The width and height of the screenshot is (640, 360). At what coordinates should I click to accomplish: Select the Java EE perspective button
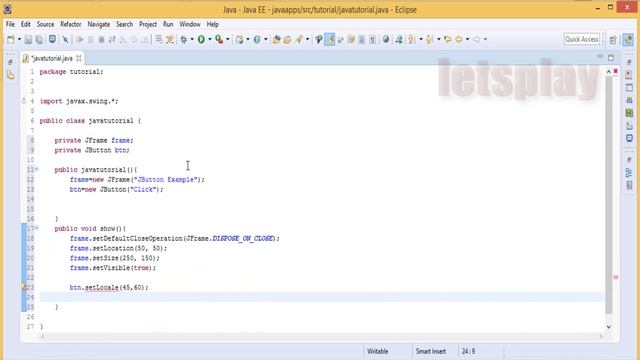coord(628,40)
